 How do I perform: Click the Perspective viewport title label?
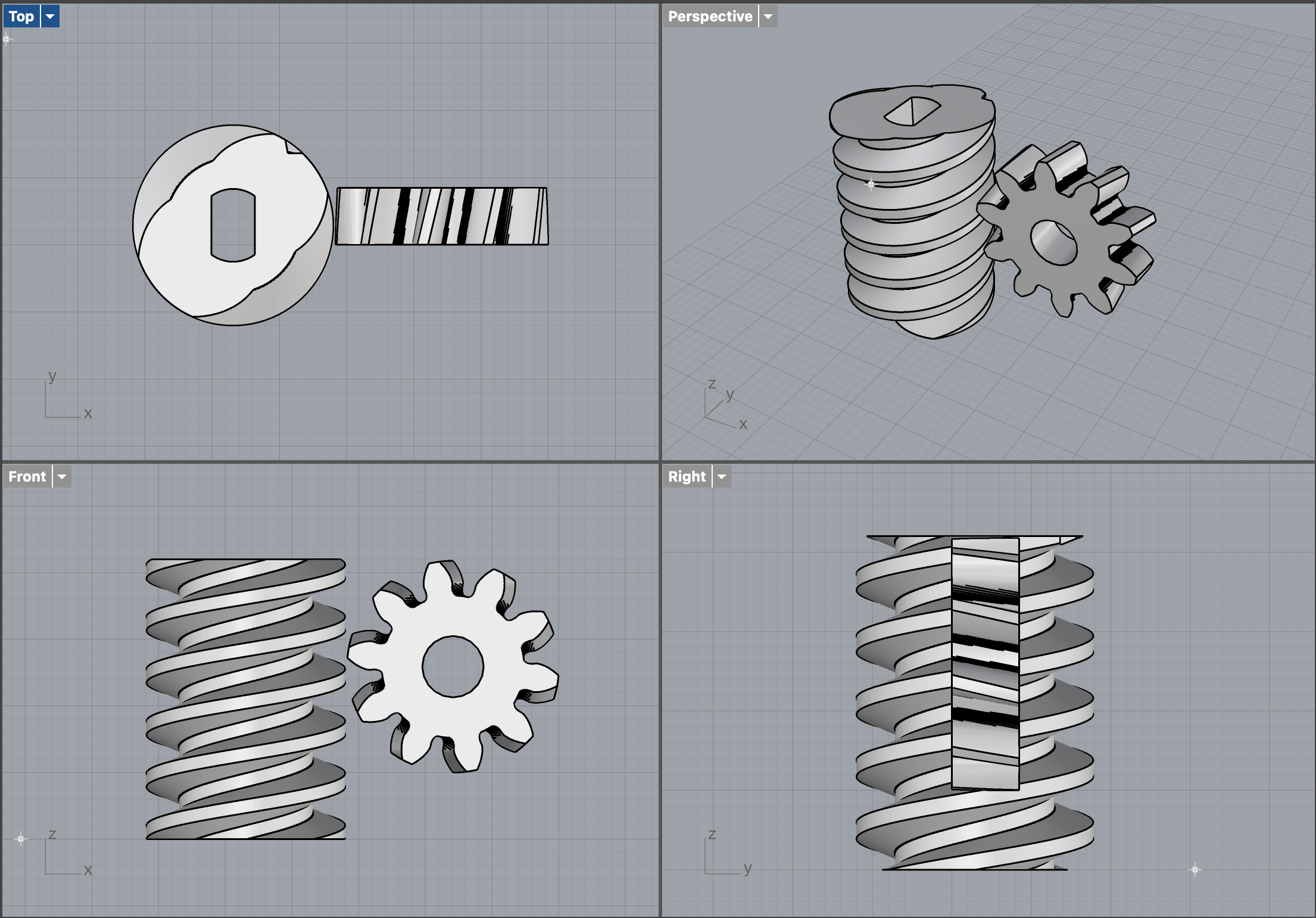(x=710, y=17)
